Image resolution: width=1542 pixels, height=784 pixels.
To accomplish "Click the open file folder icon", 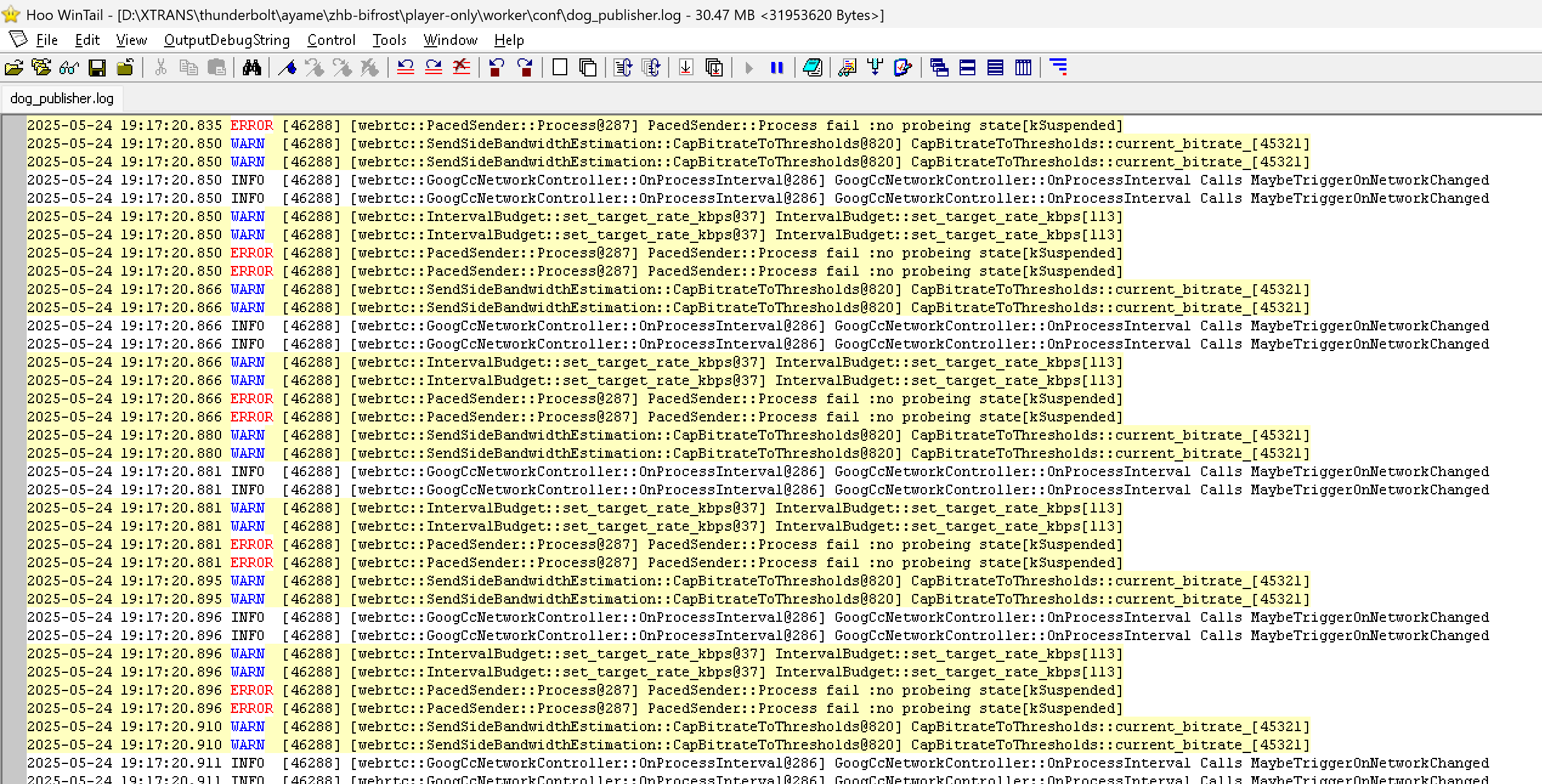I will coord(14,67).
